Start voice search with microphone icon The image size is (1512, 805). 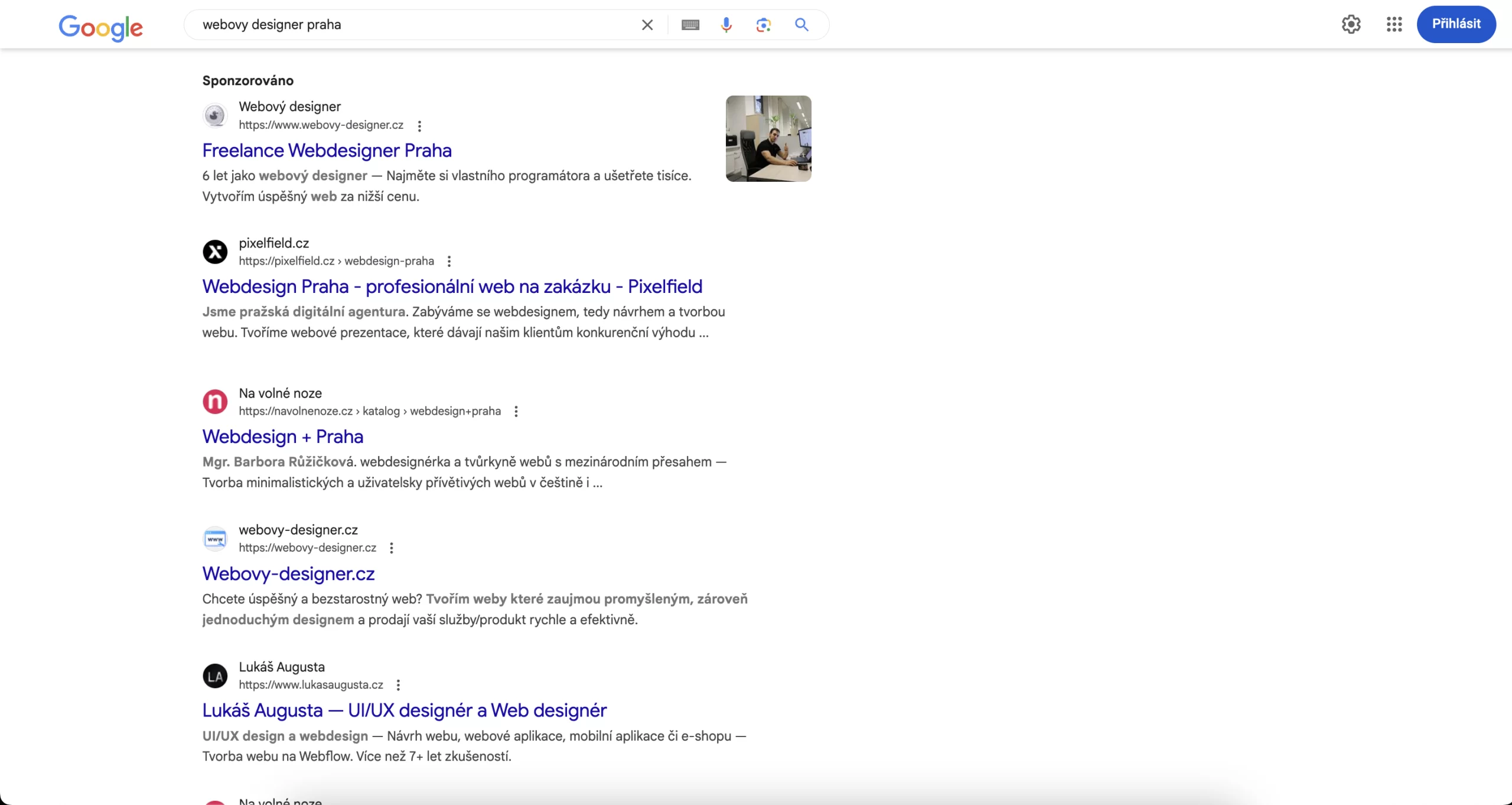[x=726, y=25]
